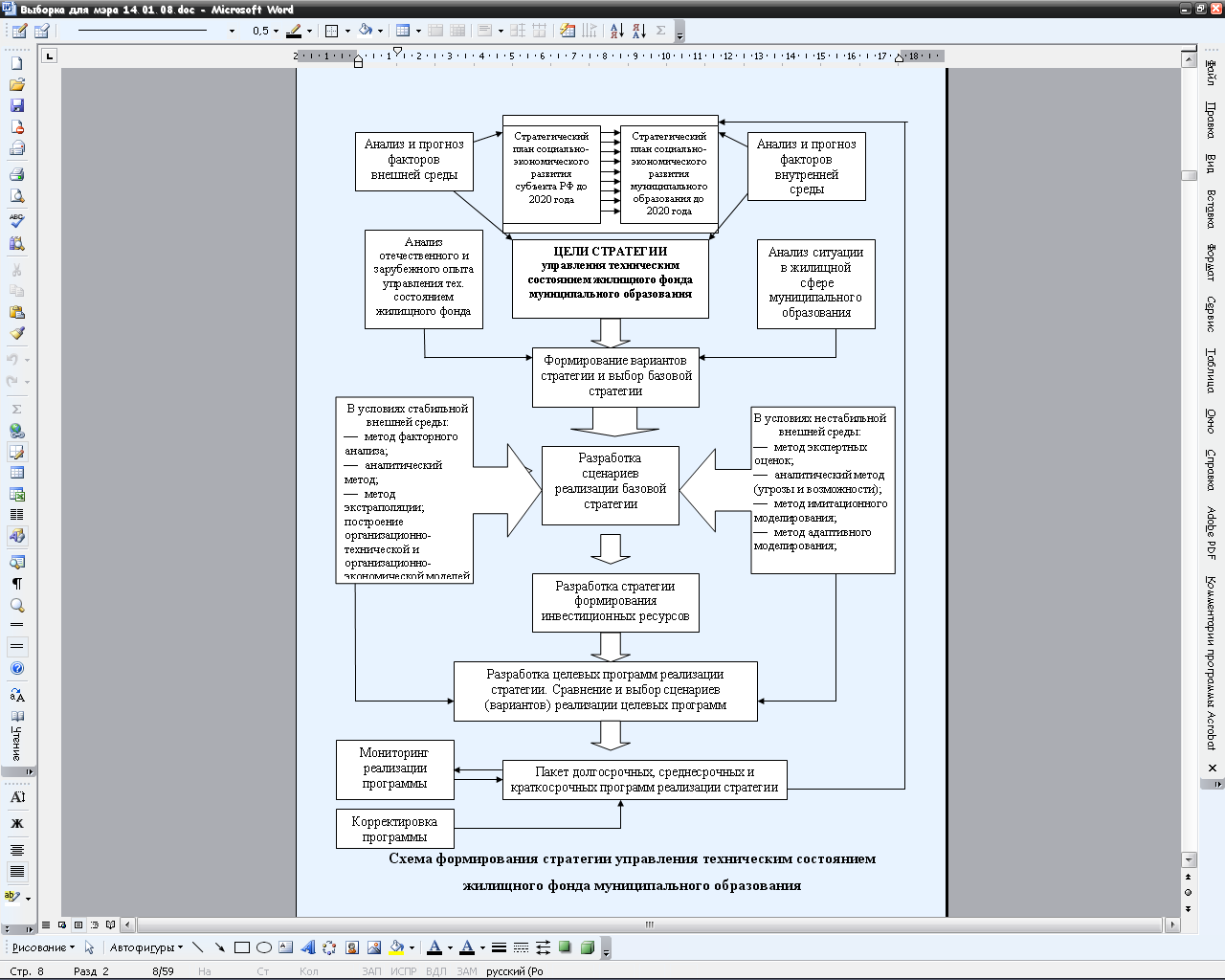Pick the Oval drawing tool
The width and height of the screenshot is (1225, 980).
pos(263,947)
